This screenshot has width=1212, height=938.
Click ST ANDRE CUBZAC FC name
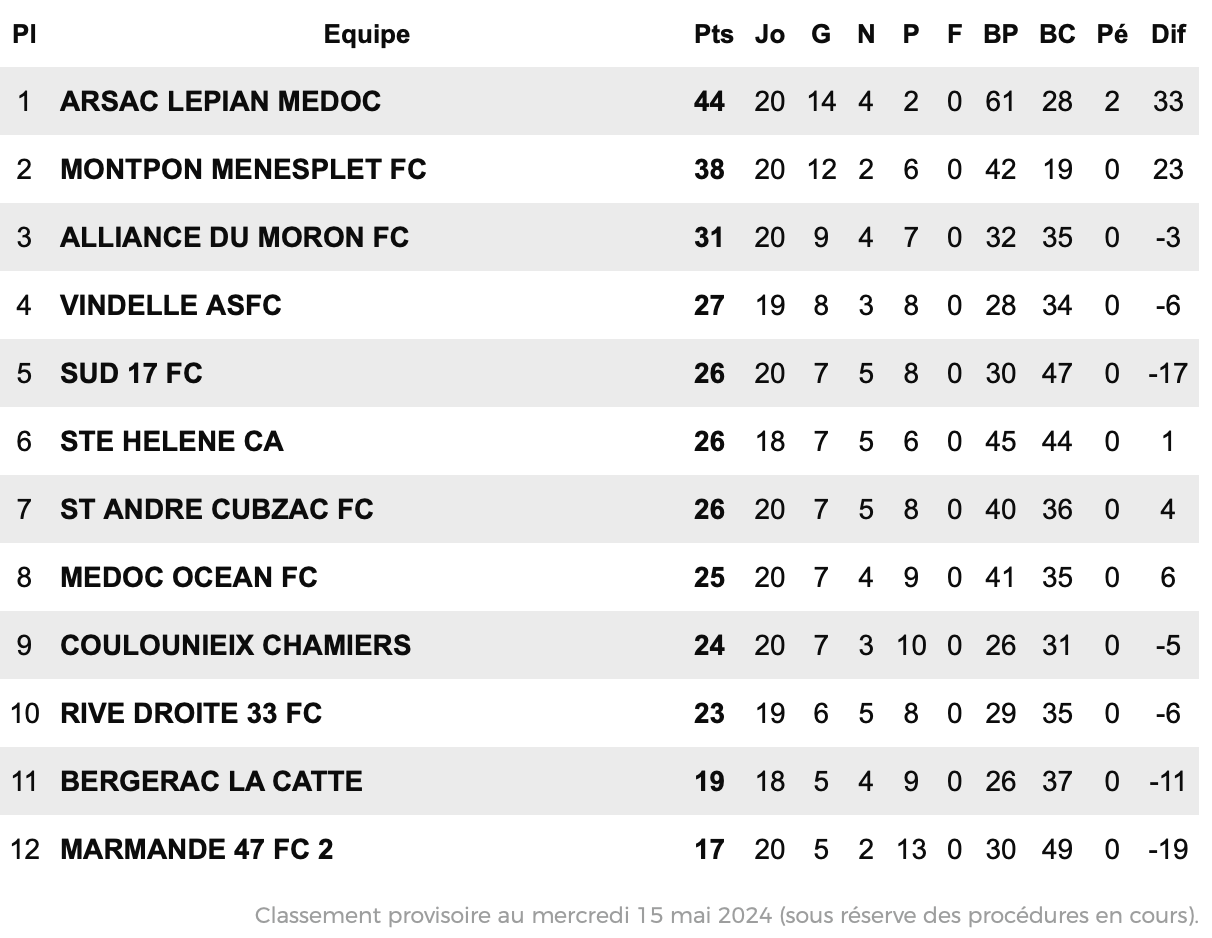click(217, 510)
